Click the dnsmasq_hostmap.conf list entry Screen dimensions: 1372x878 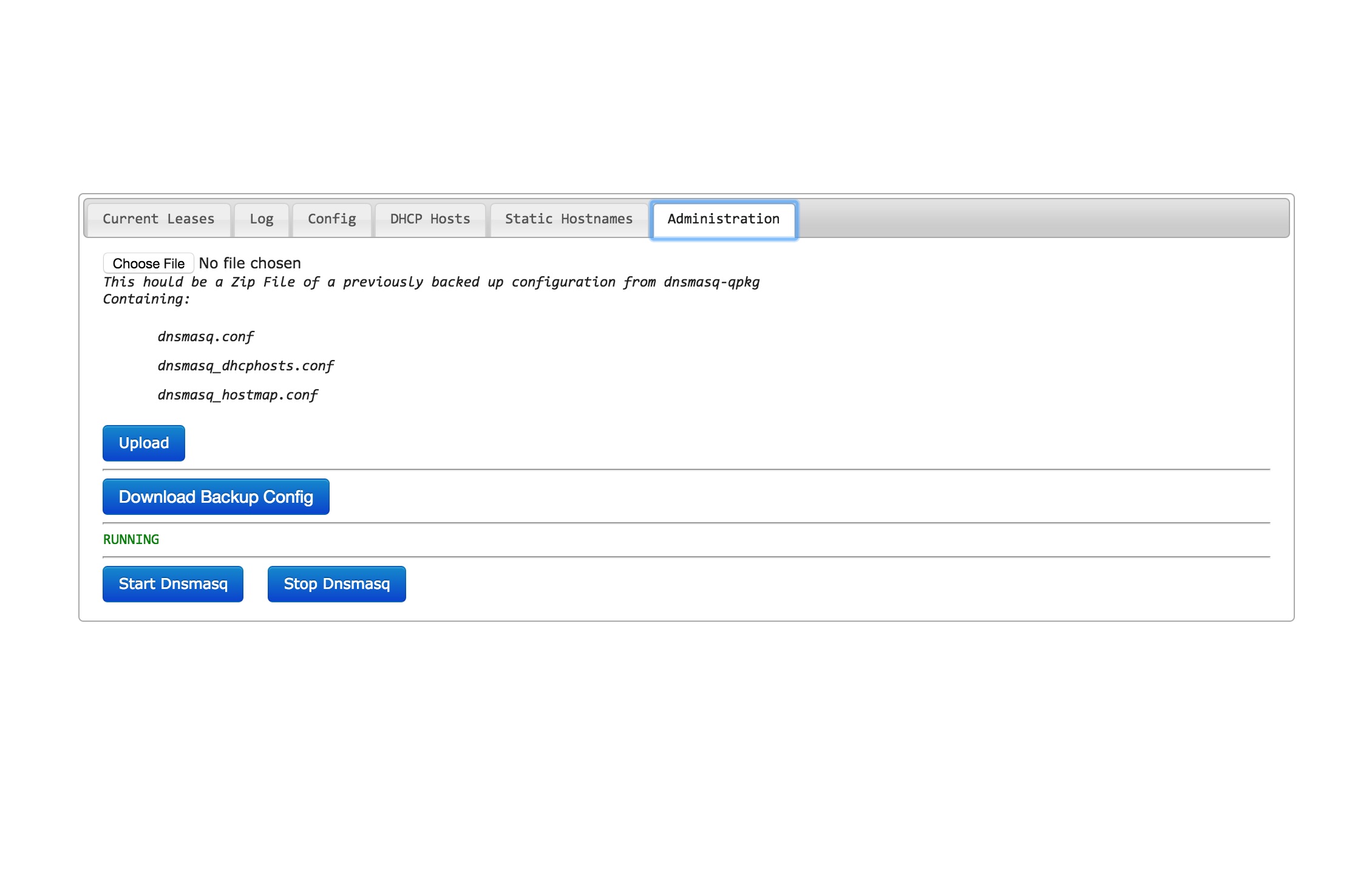237,395
